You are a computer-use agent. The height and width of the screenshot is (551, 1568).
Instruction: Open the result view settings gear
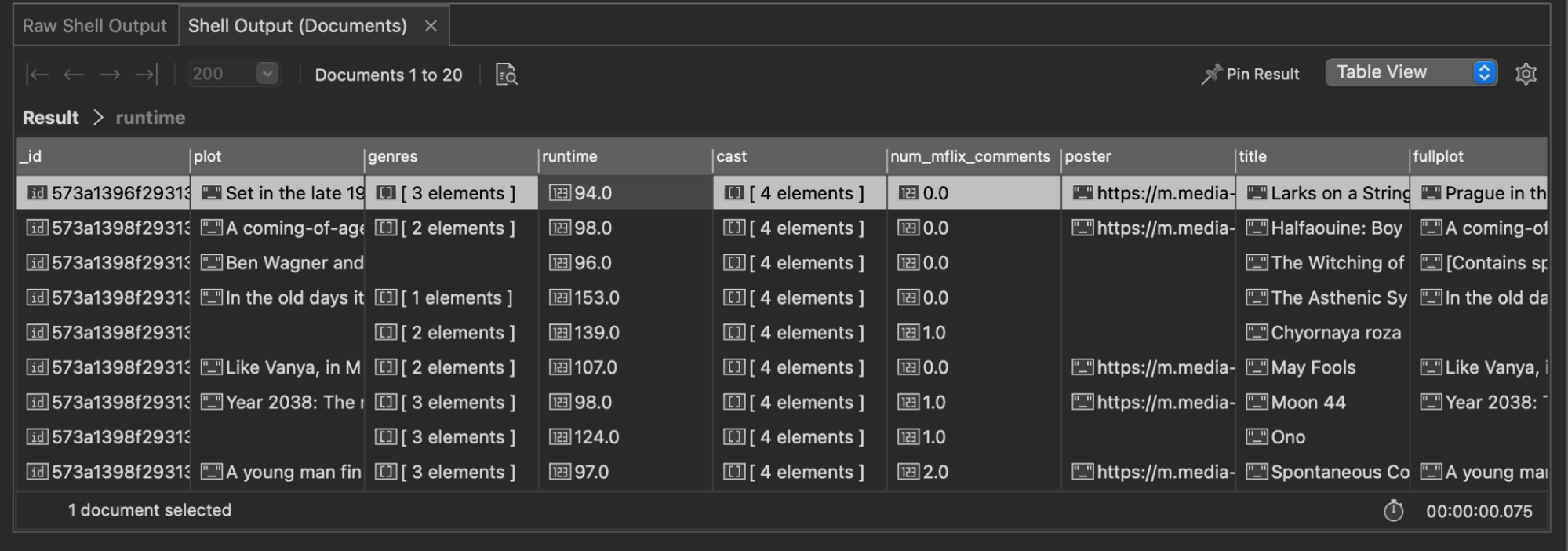coord(1526,73)
